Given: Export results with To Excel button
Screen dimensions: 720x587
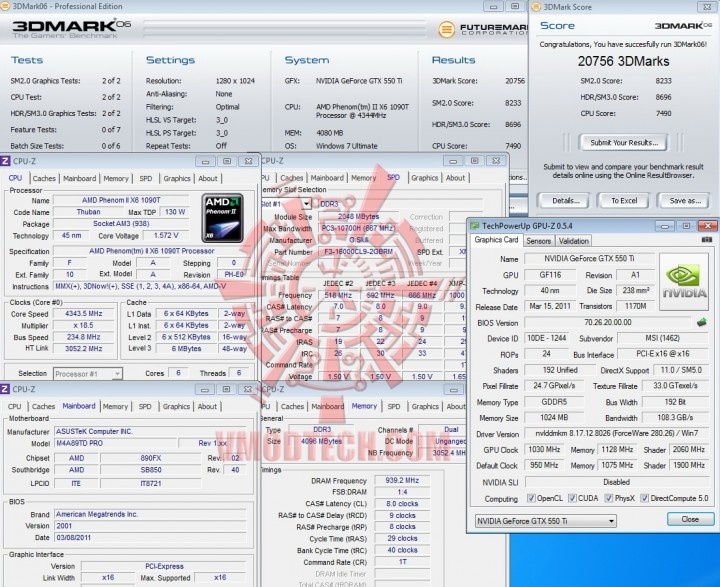Looking at the screenshot, I should click(x=624, y=200).
